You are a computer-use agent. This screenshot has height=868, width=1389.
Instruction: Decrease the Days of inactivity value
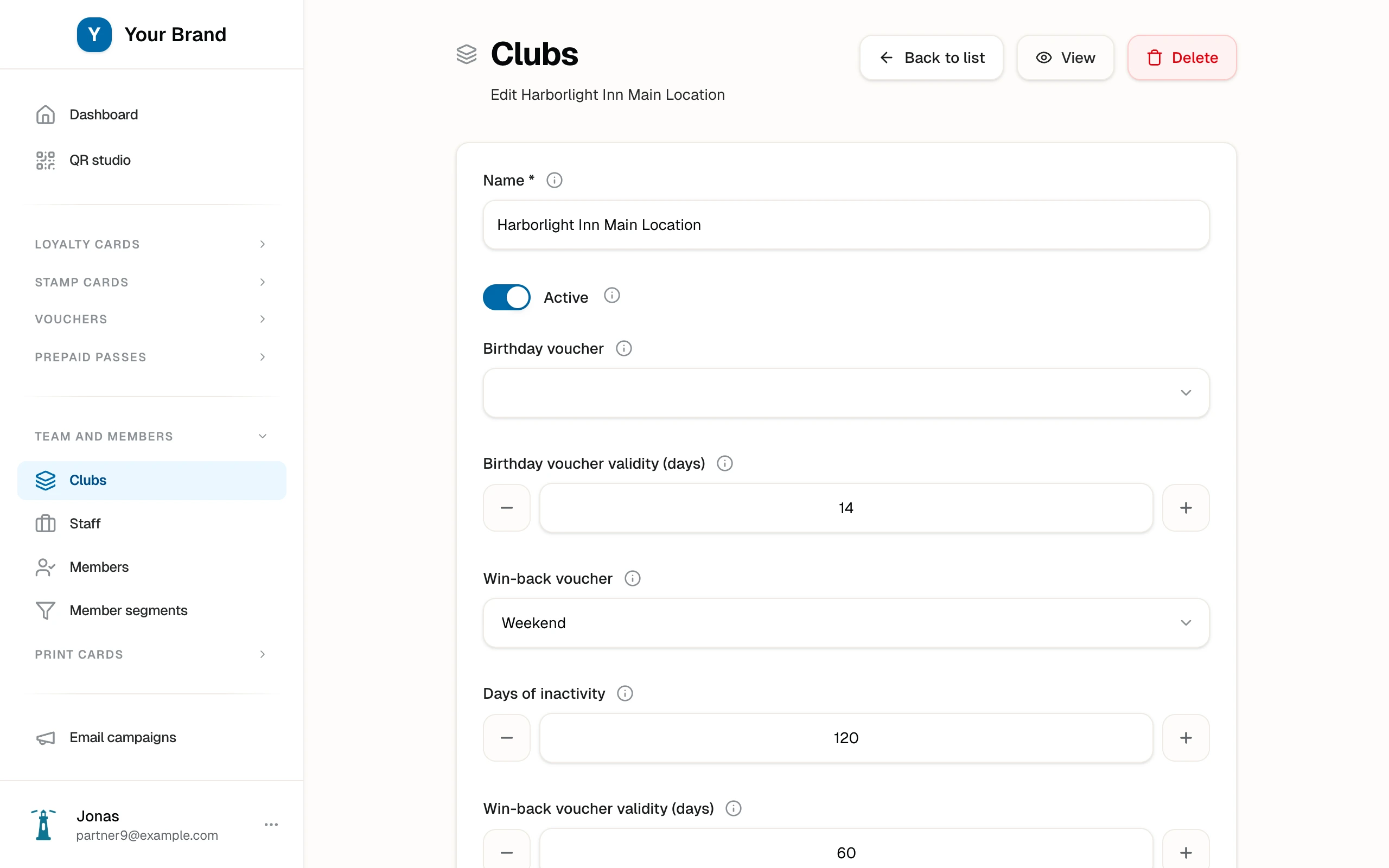point(506,738)
